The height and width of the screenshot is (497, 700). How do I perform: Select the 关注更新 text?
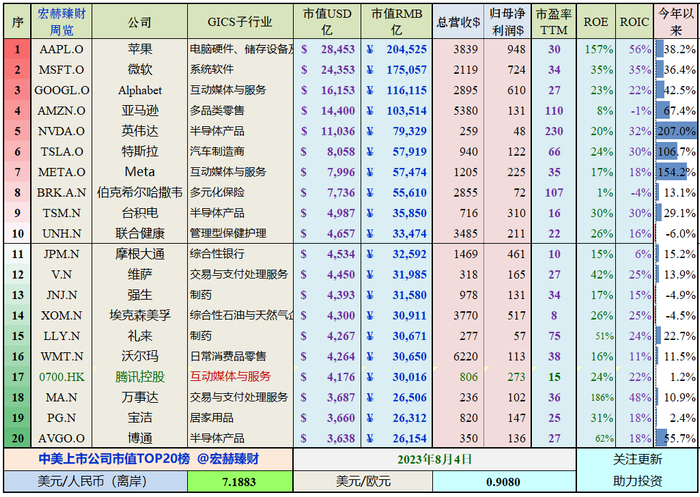(x=637, y=459)
